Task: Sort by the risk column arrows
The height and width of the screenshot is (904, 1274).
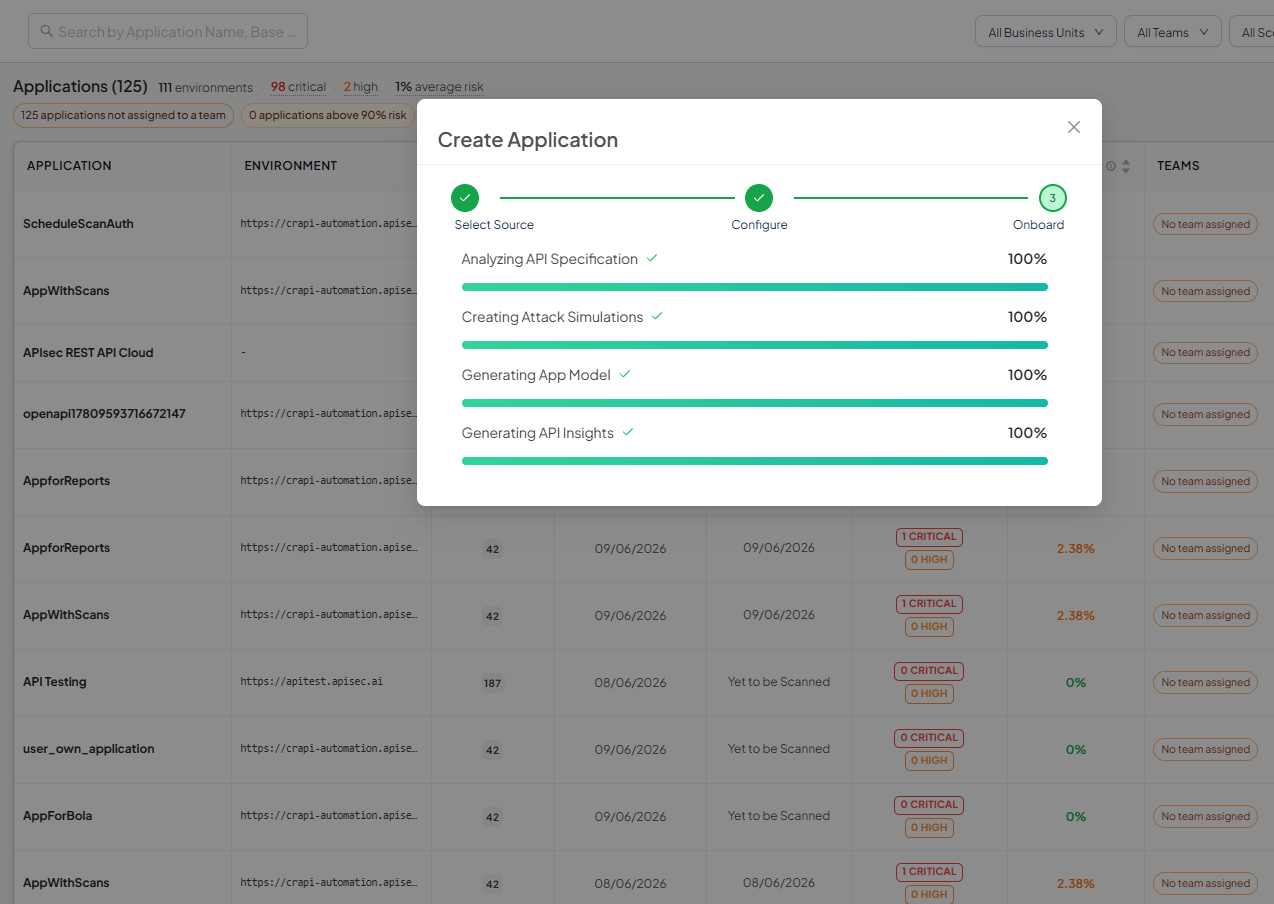Action: (x=1126, y=166)
